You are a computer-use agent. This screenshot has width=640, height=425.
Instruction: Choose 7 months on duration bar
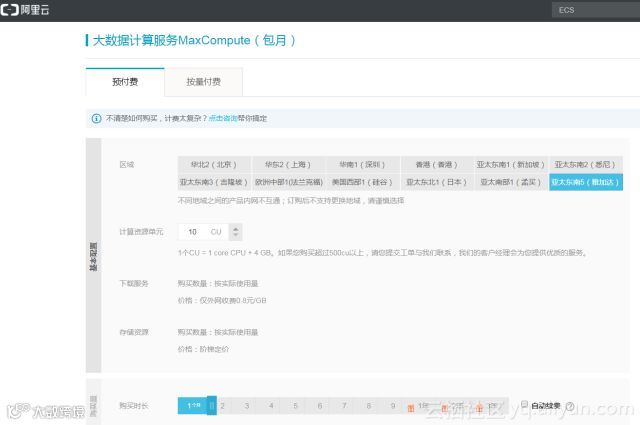344,406
